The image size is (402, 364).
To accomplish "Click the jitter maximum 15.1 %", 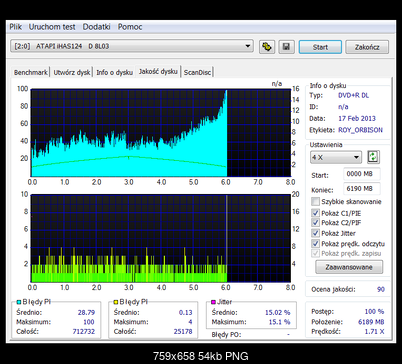I will [279, 322].
